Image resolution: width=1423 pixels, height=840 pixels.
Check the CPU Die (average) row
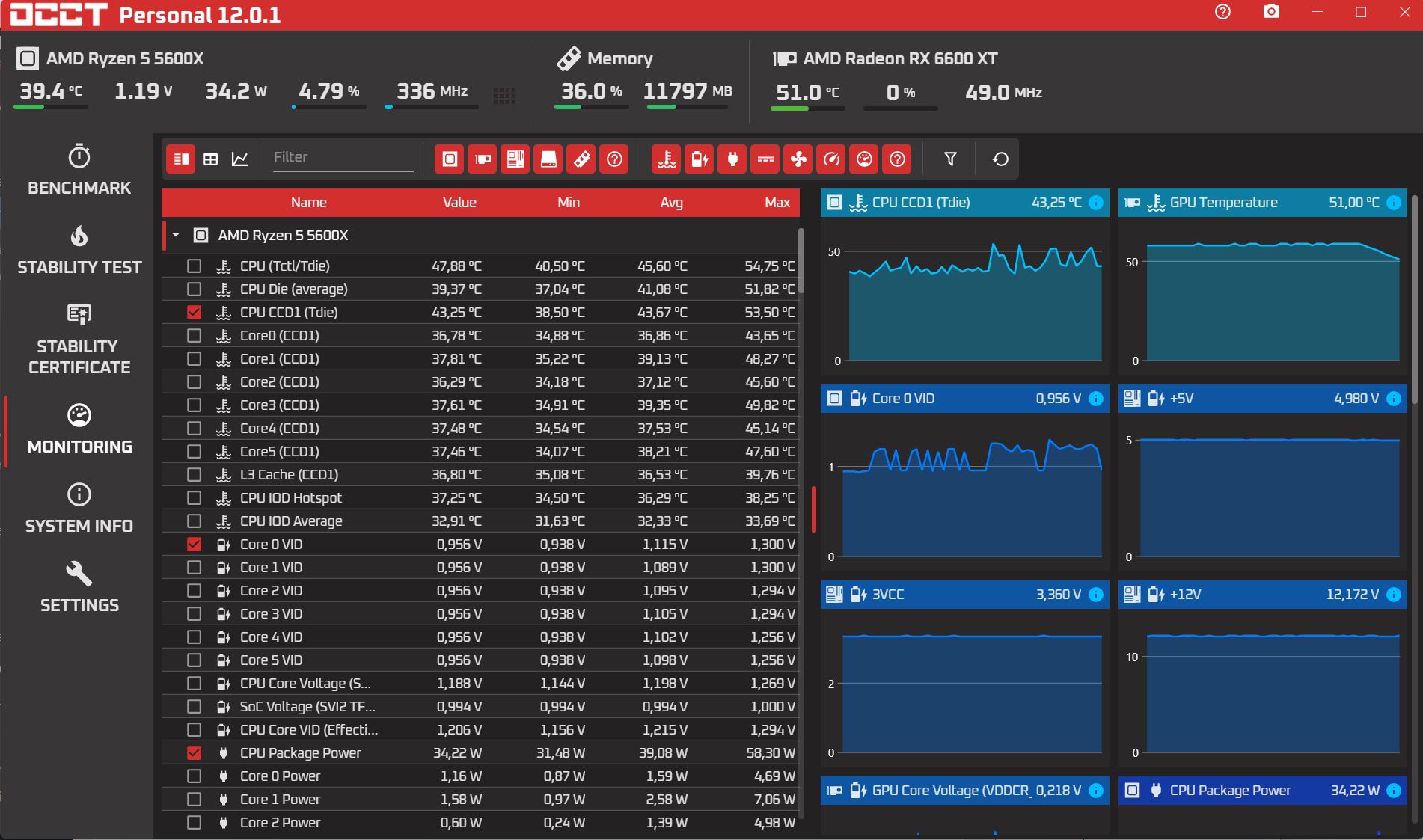click(195, 289)
